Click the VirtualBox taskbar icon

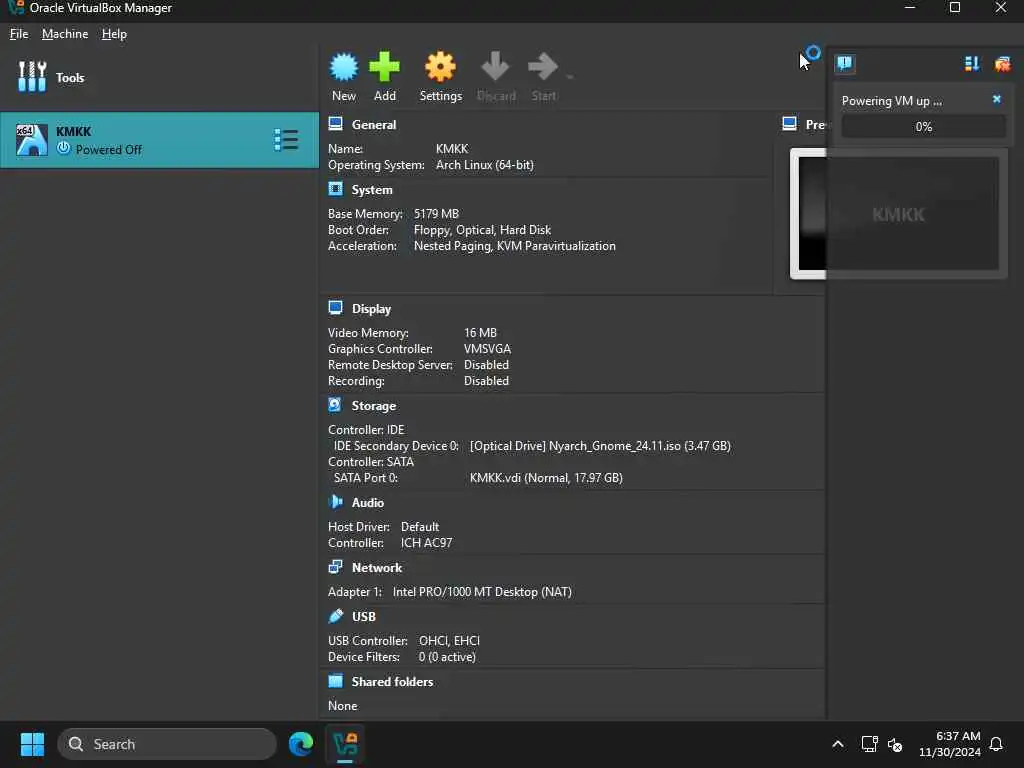345,744
